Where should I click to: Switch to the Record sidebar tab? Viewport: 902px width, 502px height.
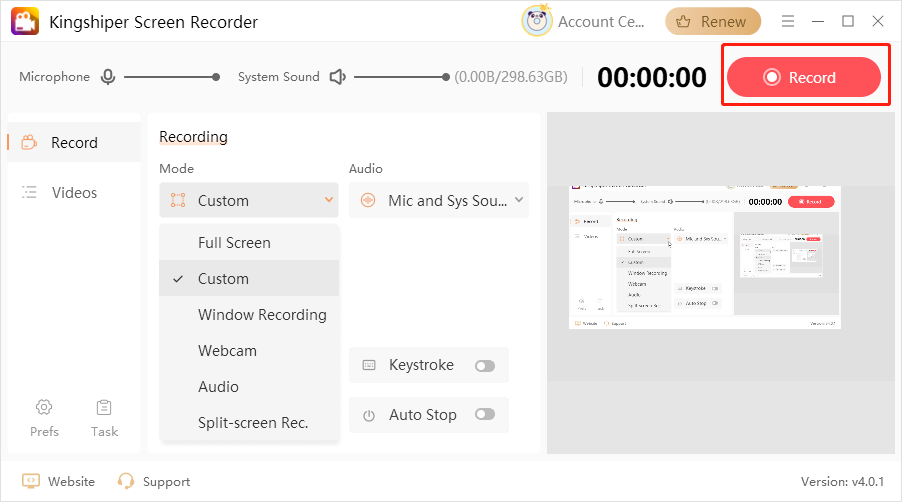tap(74, 142)
